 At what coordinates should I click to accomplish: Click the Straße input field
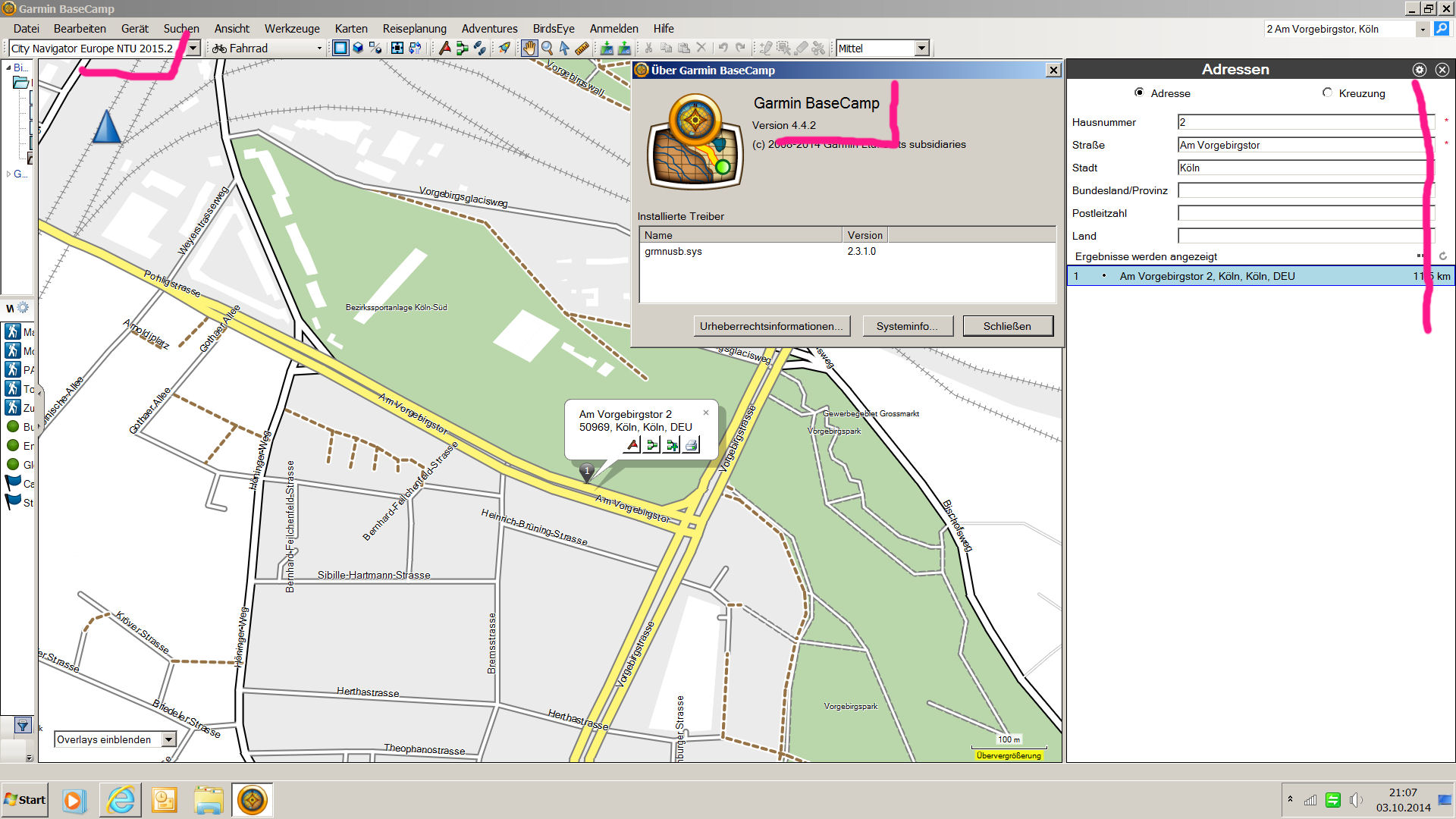click(x=1306, y=145)
